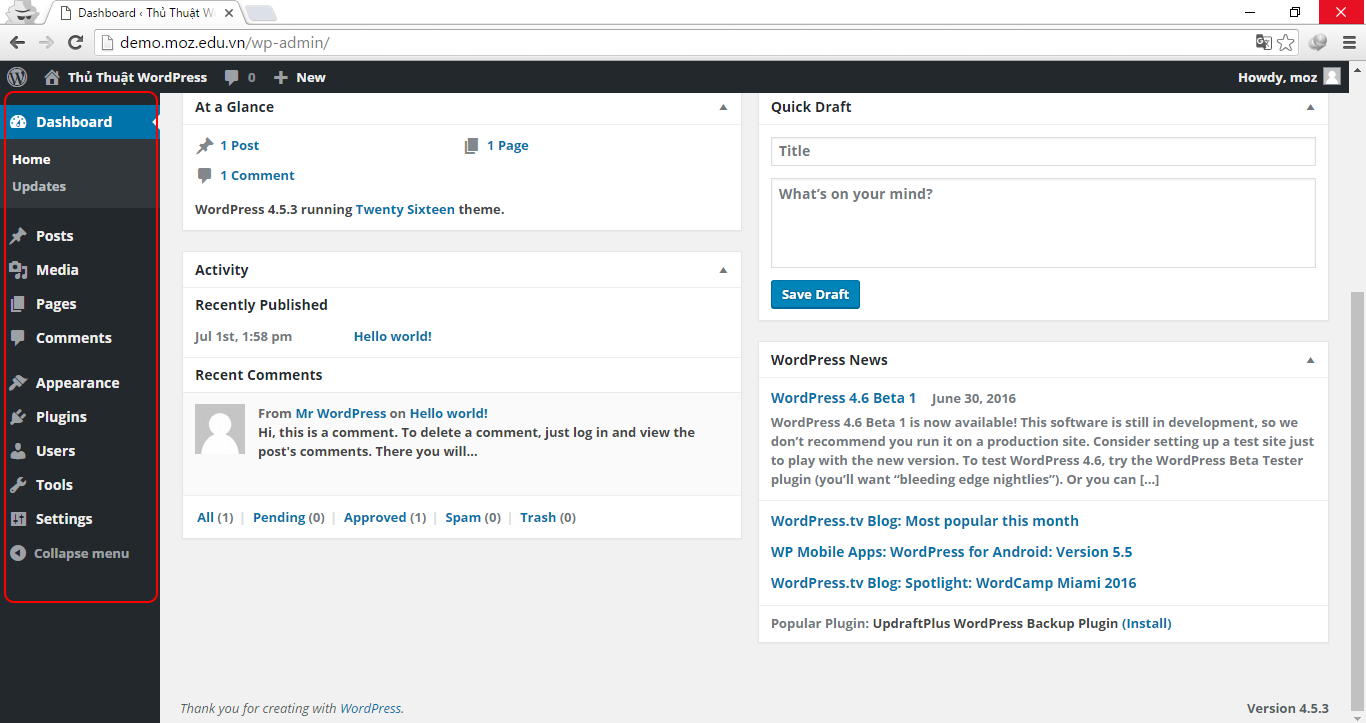The image size is (1366, 723).
Task: Open the 1 Page link
Action: pyautogui.click(x=508, y=145)
